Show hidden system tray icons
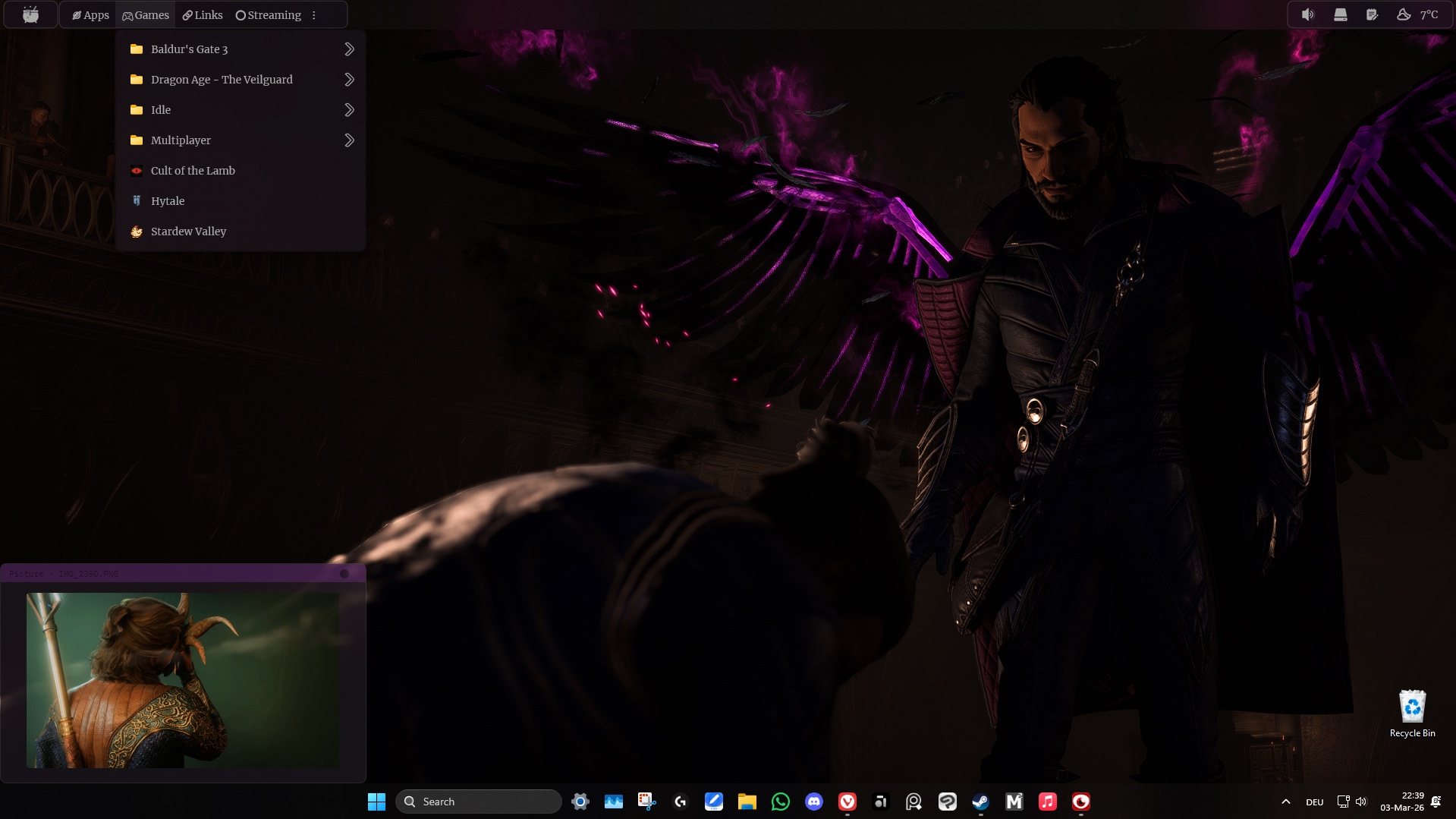Image resolution: width=1456 pixels, height=819 pixels. [1285, 802]
